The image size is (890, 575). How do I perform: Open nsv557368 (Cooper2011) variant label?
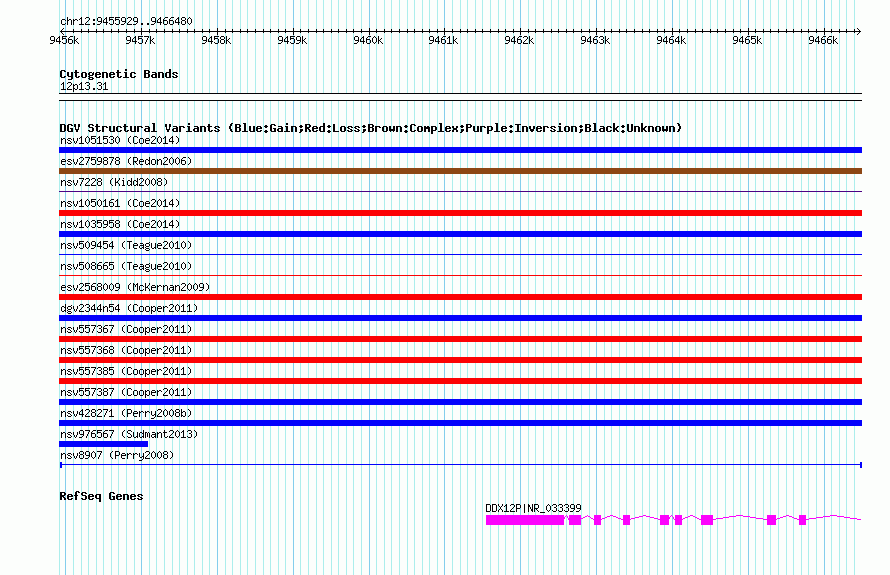[126, 350]
